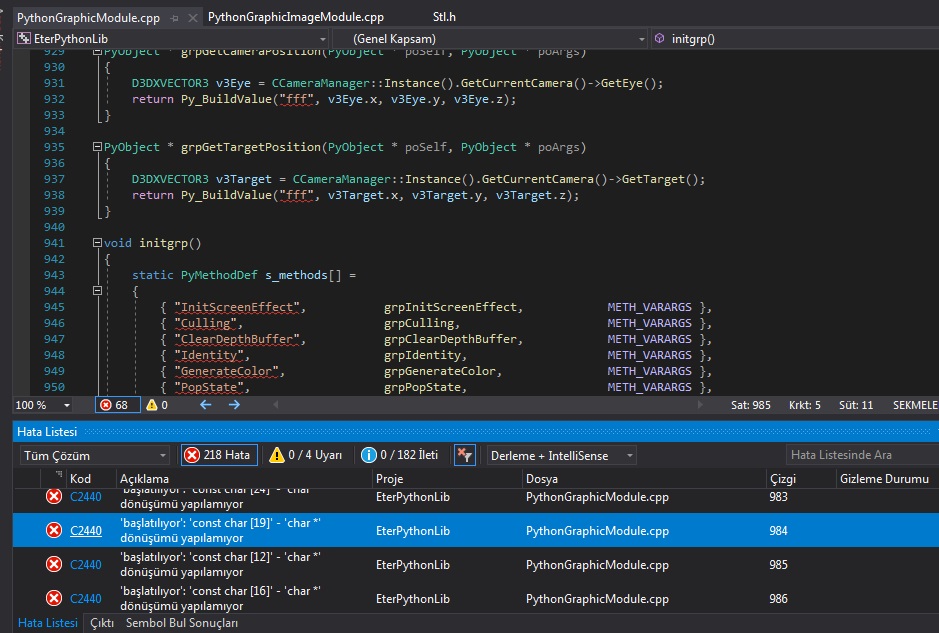Open the Derleme + IntelliSense dropdown
Image resolution: width=939 pixels, height=633 pixels.
click(x=561, y=456)
